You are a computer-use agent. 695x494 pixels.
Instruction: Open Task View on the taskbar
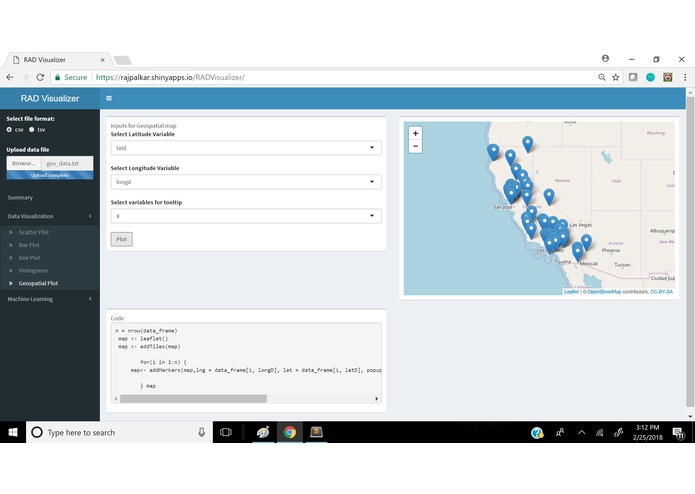coord(226,432)
